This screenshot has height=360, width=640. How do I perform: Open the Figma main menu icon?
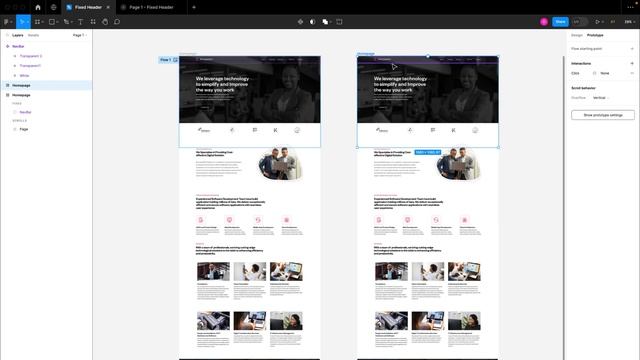click(7, 22)
